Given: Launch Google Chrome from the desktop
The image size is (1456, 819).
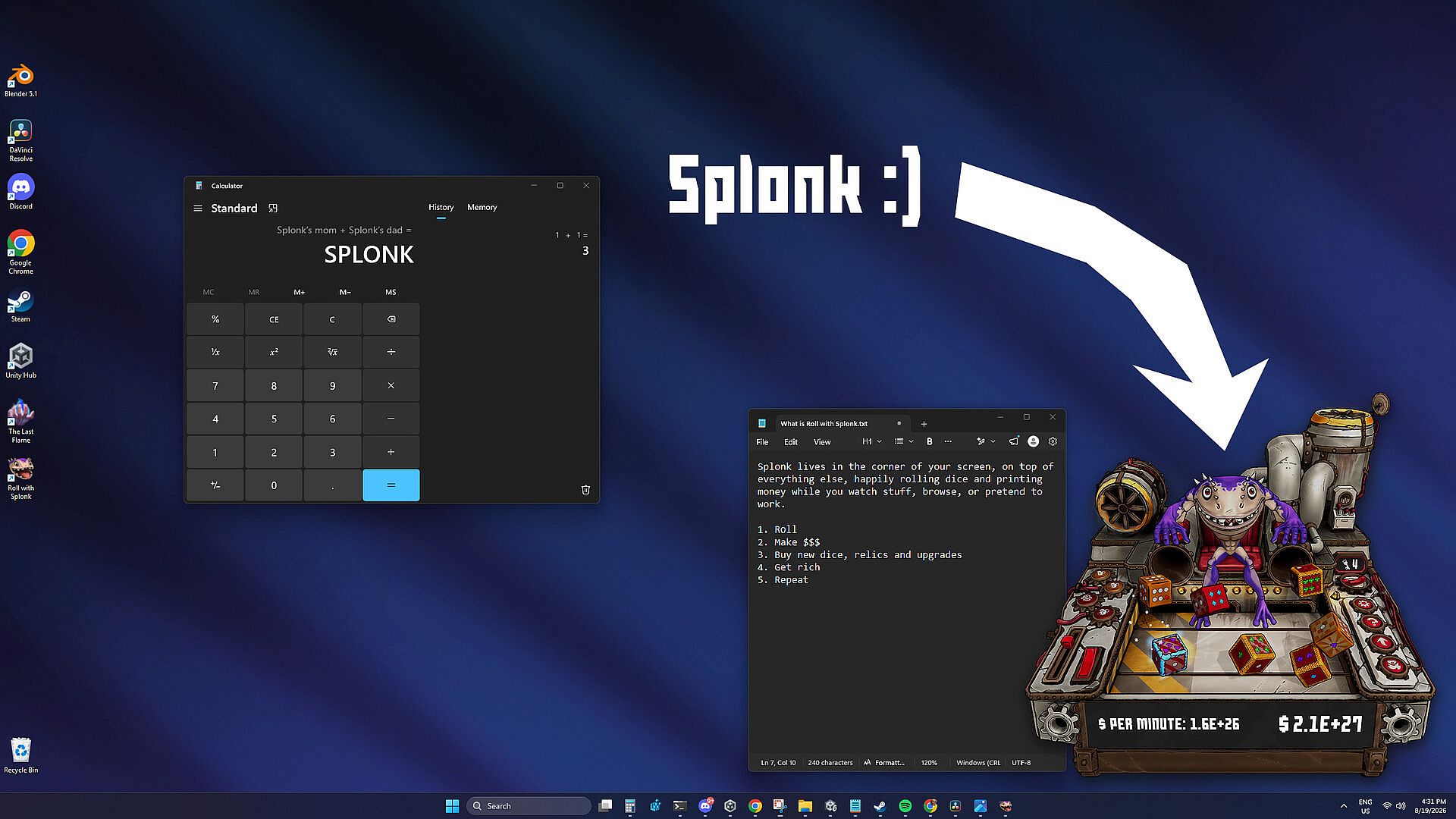Looking at the screenshot, I should (20, 252).
